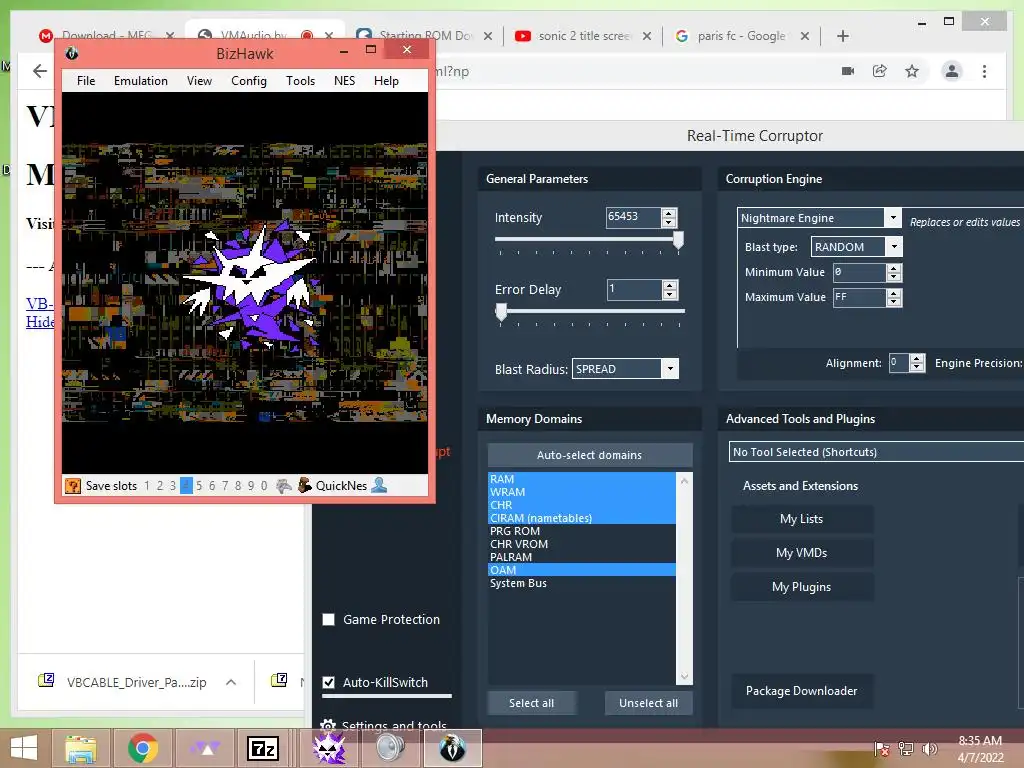This screenshot has height=768, width=1024.
Task: Open the Package Downloader button
Action: click(801, 690)
